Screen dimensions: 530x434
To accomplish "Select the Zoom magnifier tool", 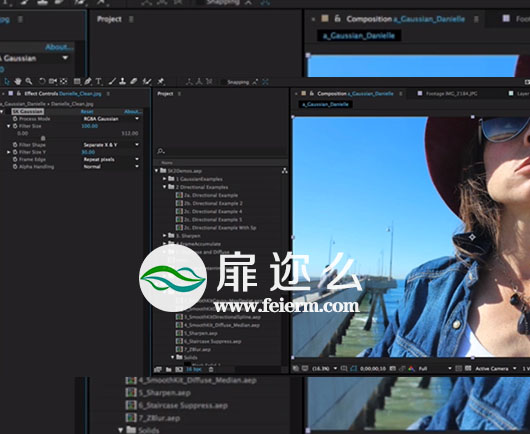I will (29, 81).
